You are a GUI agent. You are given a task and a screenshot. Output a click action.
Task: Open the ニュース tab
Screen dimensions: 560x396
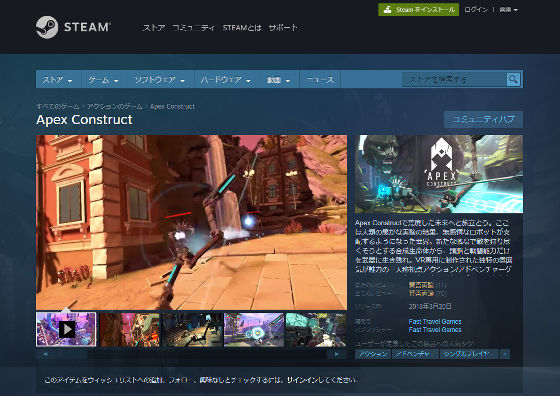320,80
